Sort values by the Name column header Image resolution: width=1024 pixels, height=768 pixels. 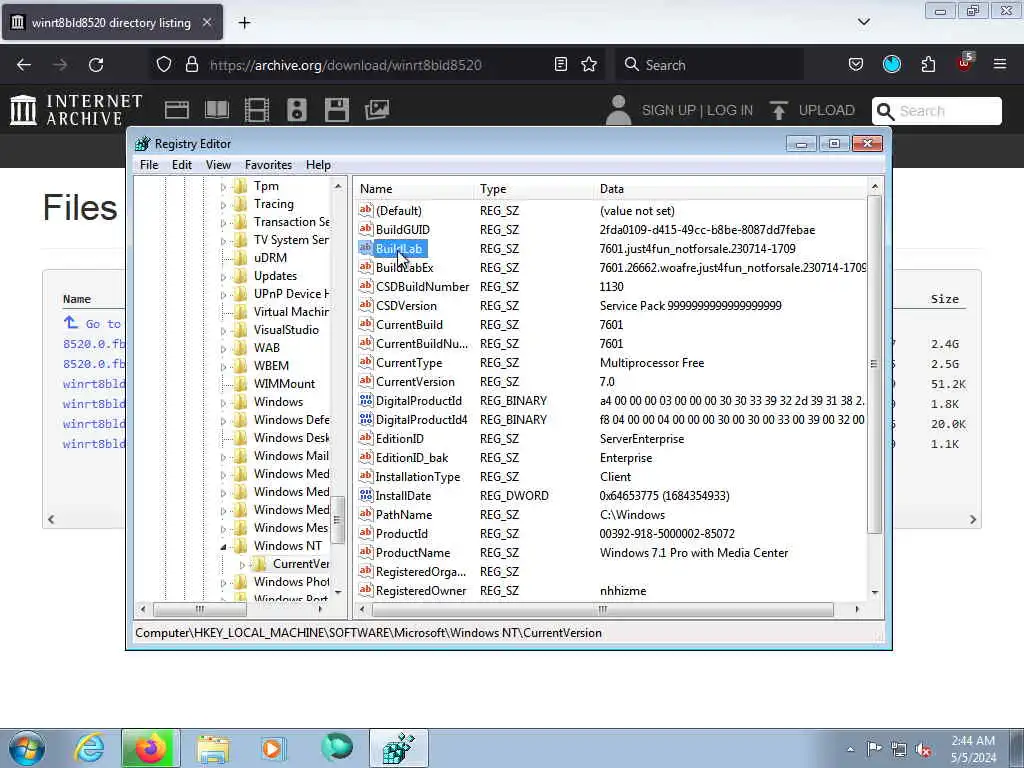pos(414,189)
